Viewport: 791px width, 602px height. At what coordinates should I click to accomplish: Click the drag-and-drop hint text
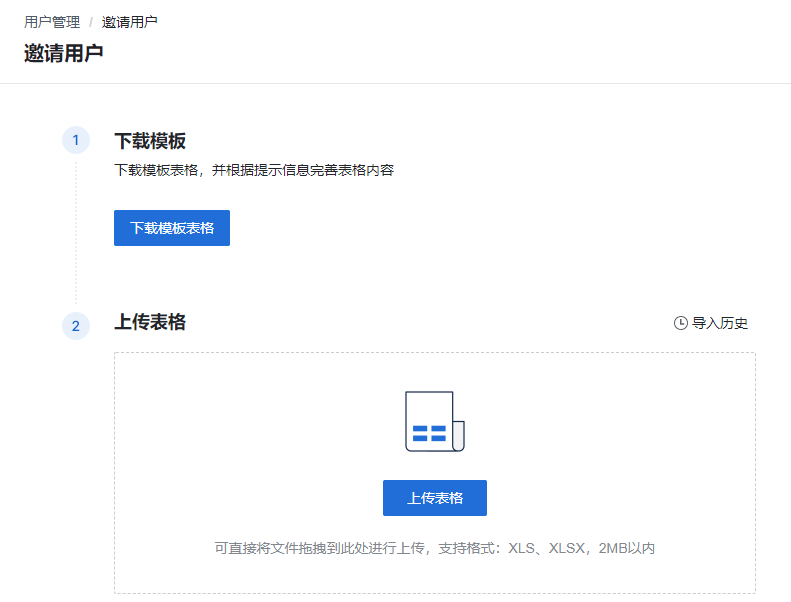click(360, 548)
